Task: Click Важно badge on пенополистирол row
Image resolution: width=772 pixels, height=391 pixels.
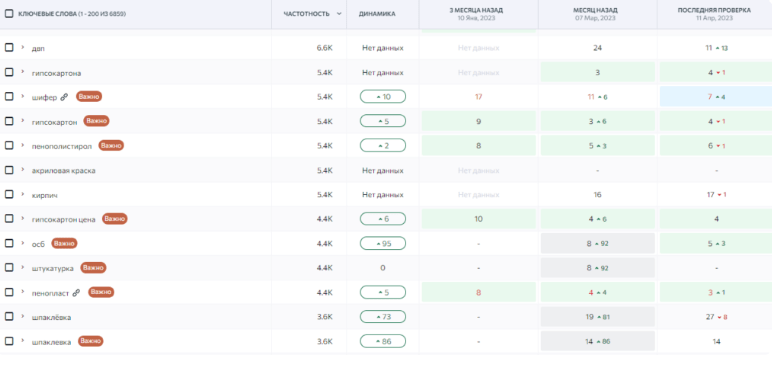Action: [111, 146]
